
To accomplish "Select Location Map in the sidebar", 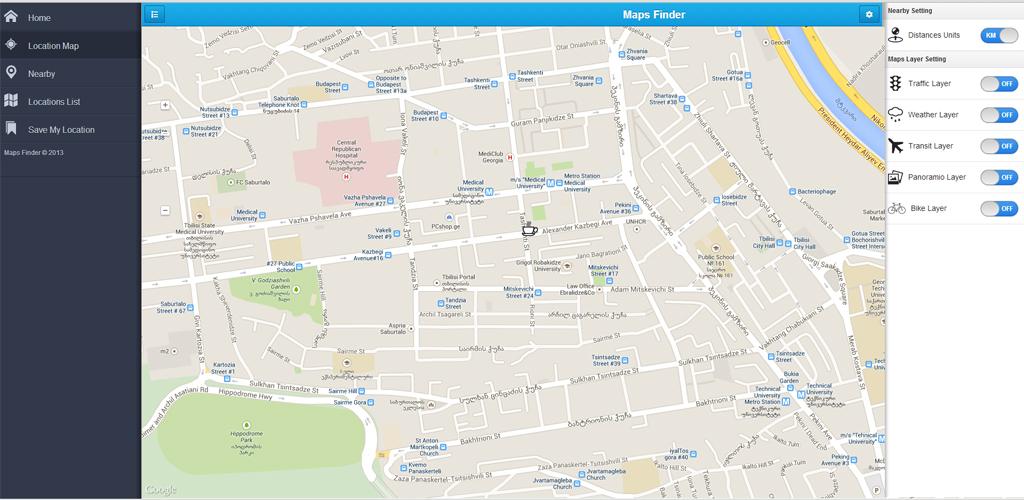I will [x=71, y=46].
